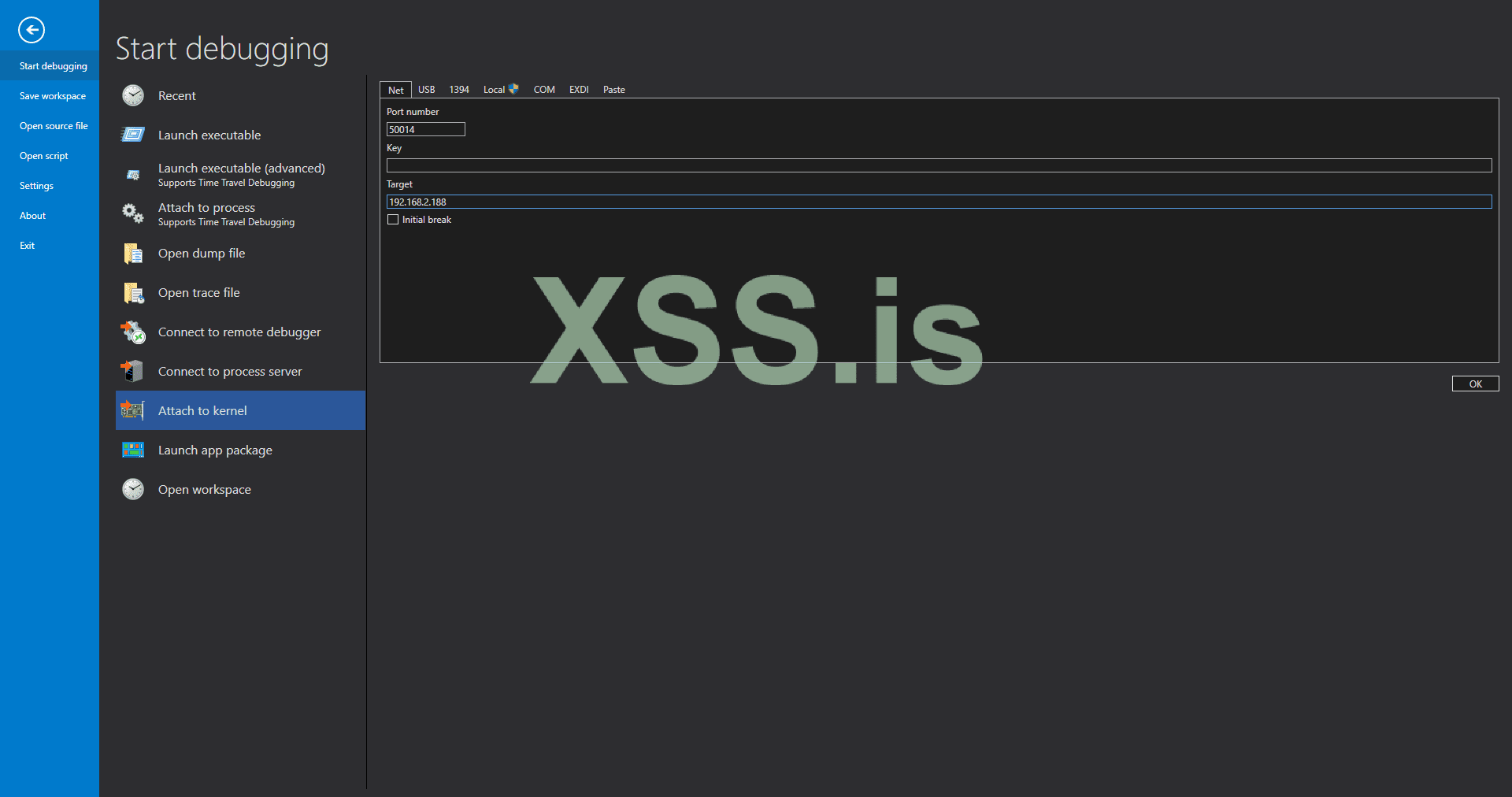This screenshot has height=797, width=1512.
Task: Select Start debugging in the sidebar
Action: (x=50, y=65)
